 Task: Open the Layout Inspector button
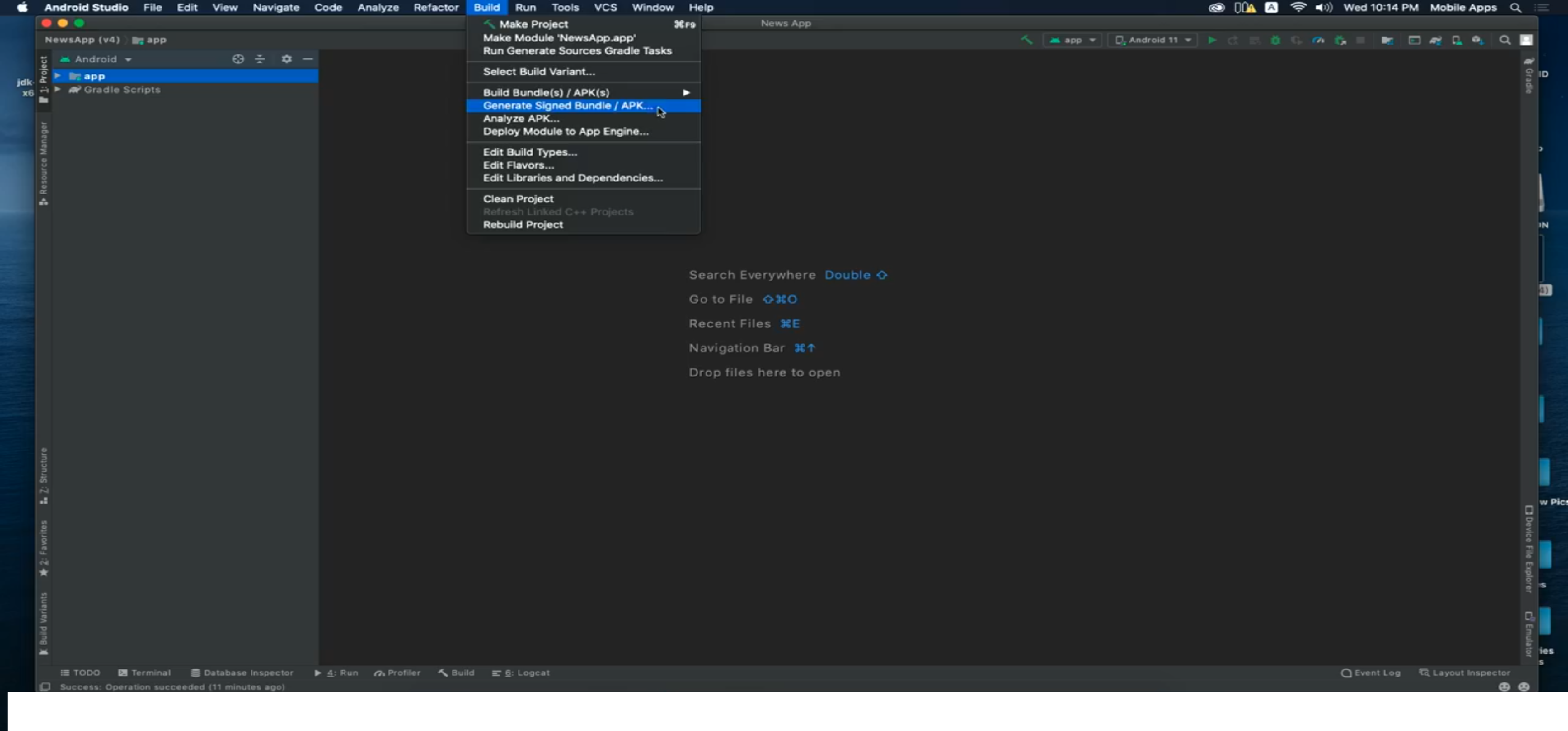[x=1465, y=672]
